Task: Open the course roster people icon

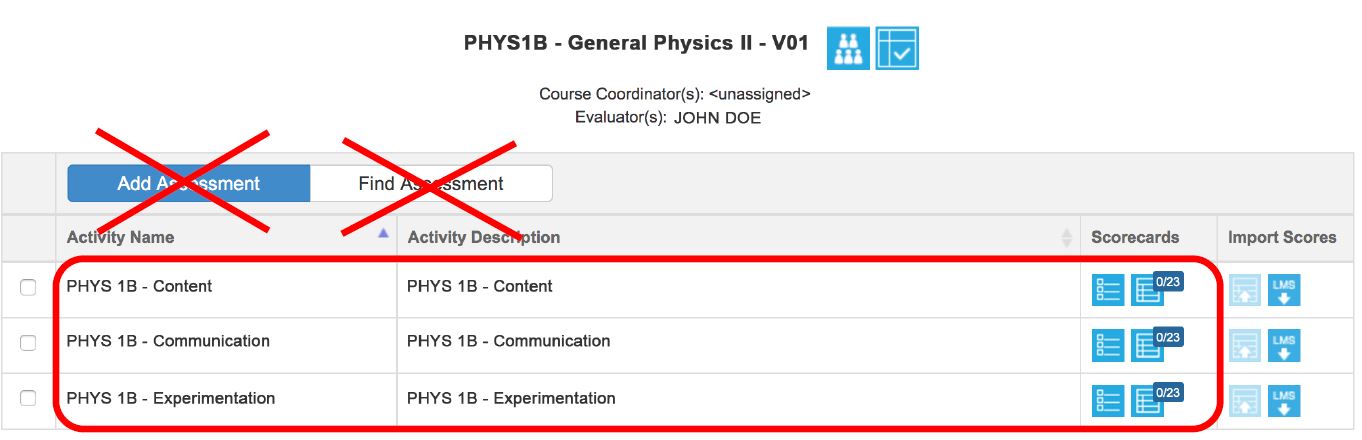Action: (x=848, y=48)
